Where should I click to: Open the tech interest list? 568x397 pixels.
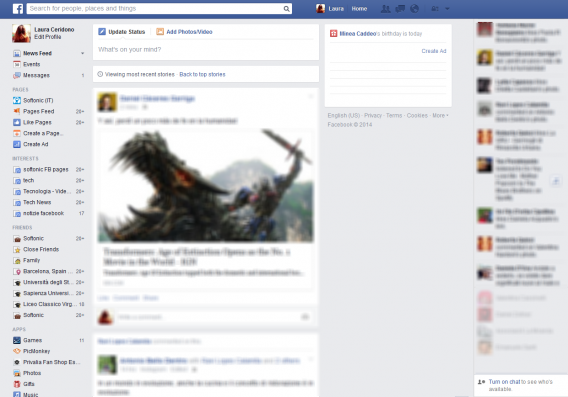[29, 180]
